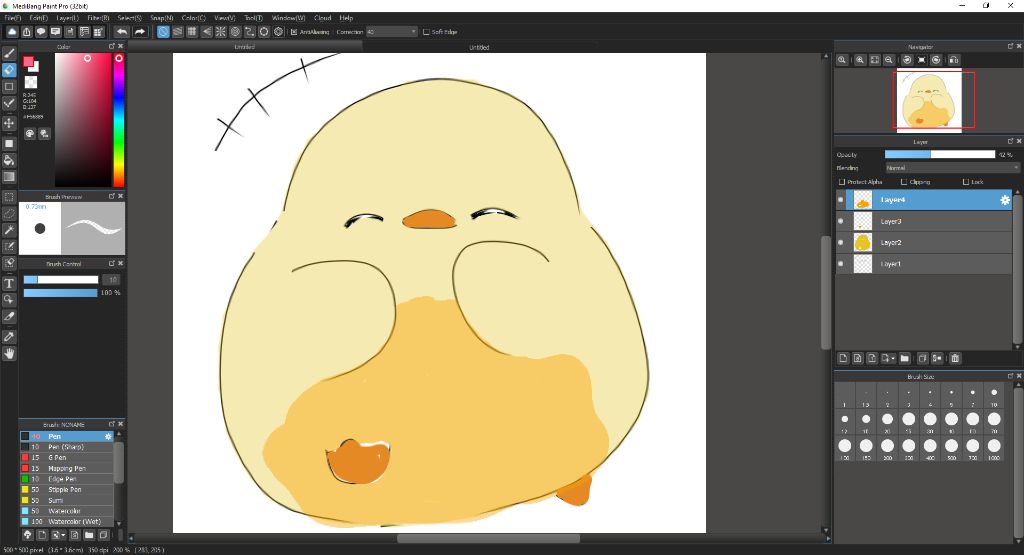
Task: Click the foreground color swatch
Action: 28,61
